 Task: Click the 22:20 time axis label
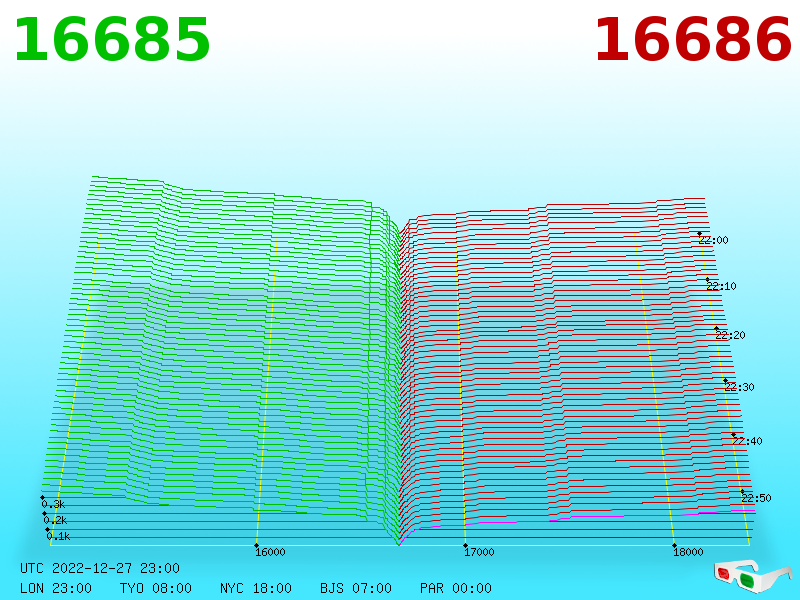click(x=730, y=335)
